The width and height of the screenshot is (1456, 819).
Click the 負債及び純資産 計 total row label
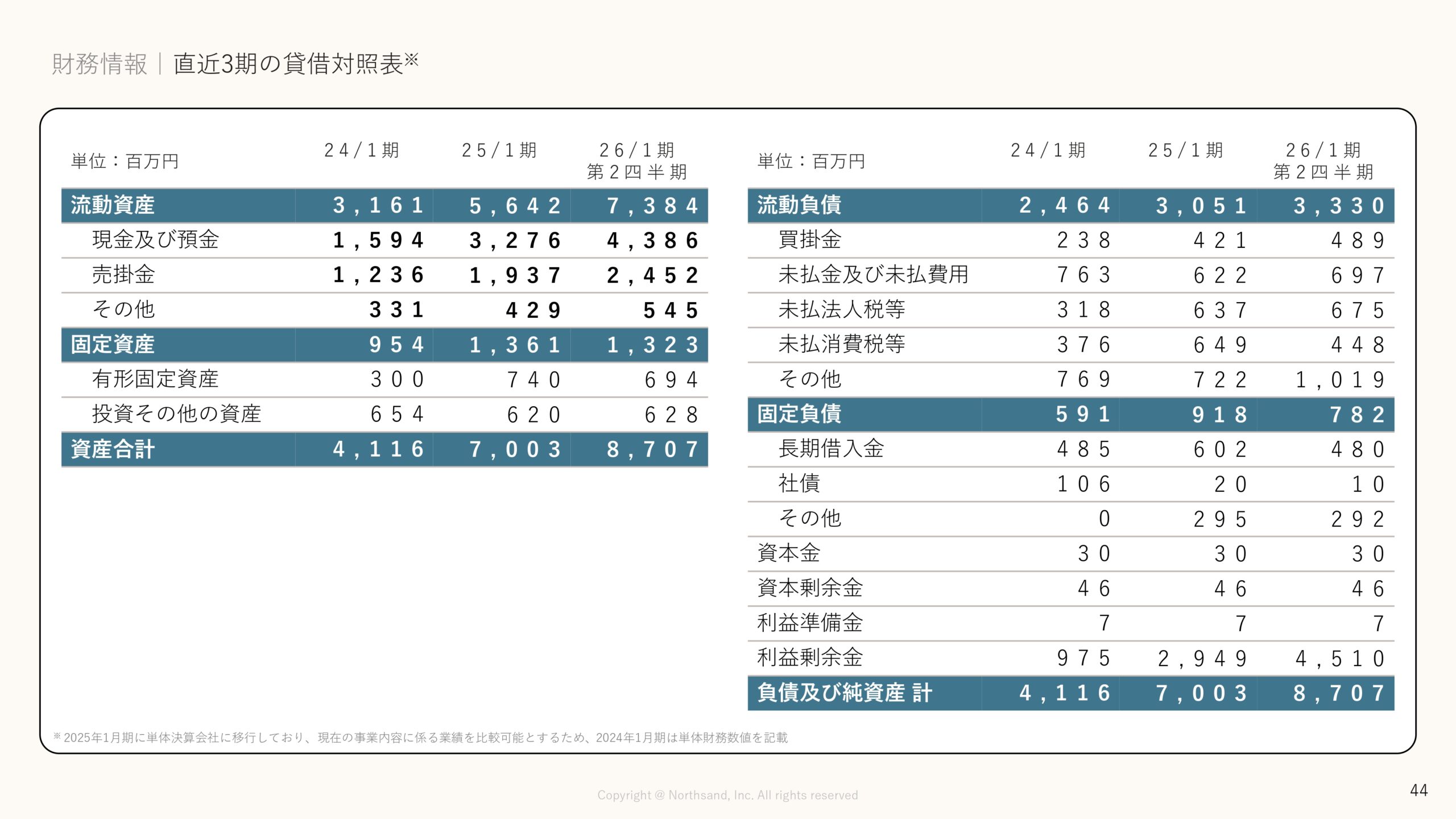coord(845,693)
